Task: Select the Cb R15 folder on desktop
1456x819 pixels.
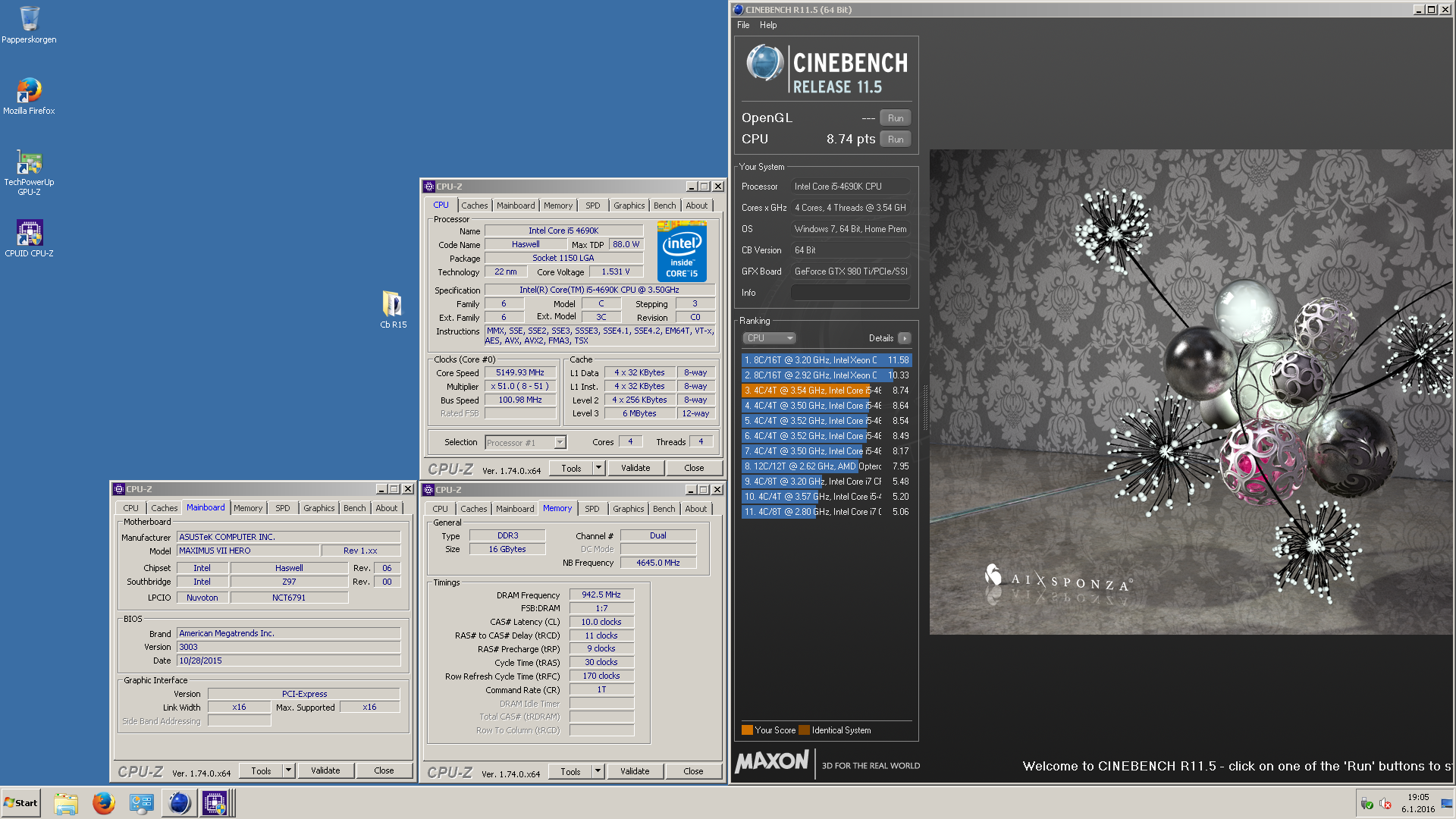Action: (x=393, y=309)
